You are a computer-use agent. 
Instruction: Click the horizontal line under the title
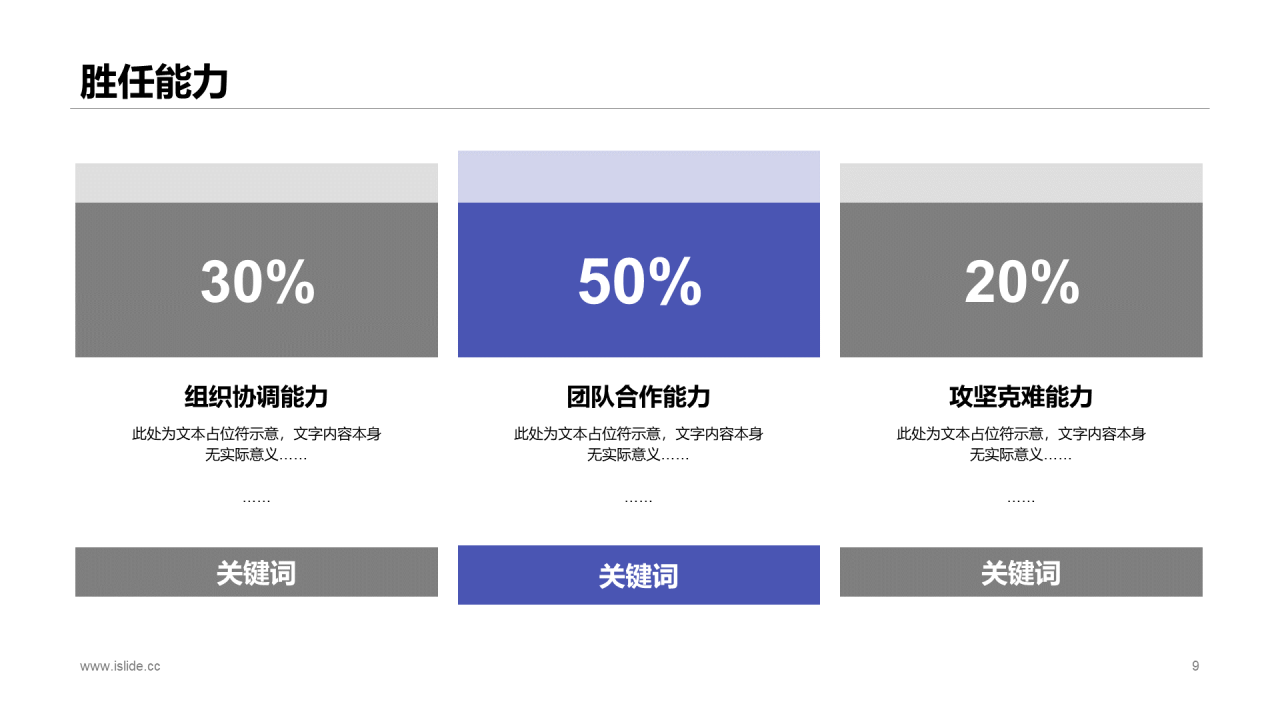(x=640, y=108)
